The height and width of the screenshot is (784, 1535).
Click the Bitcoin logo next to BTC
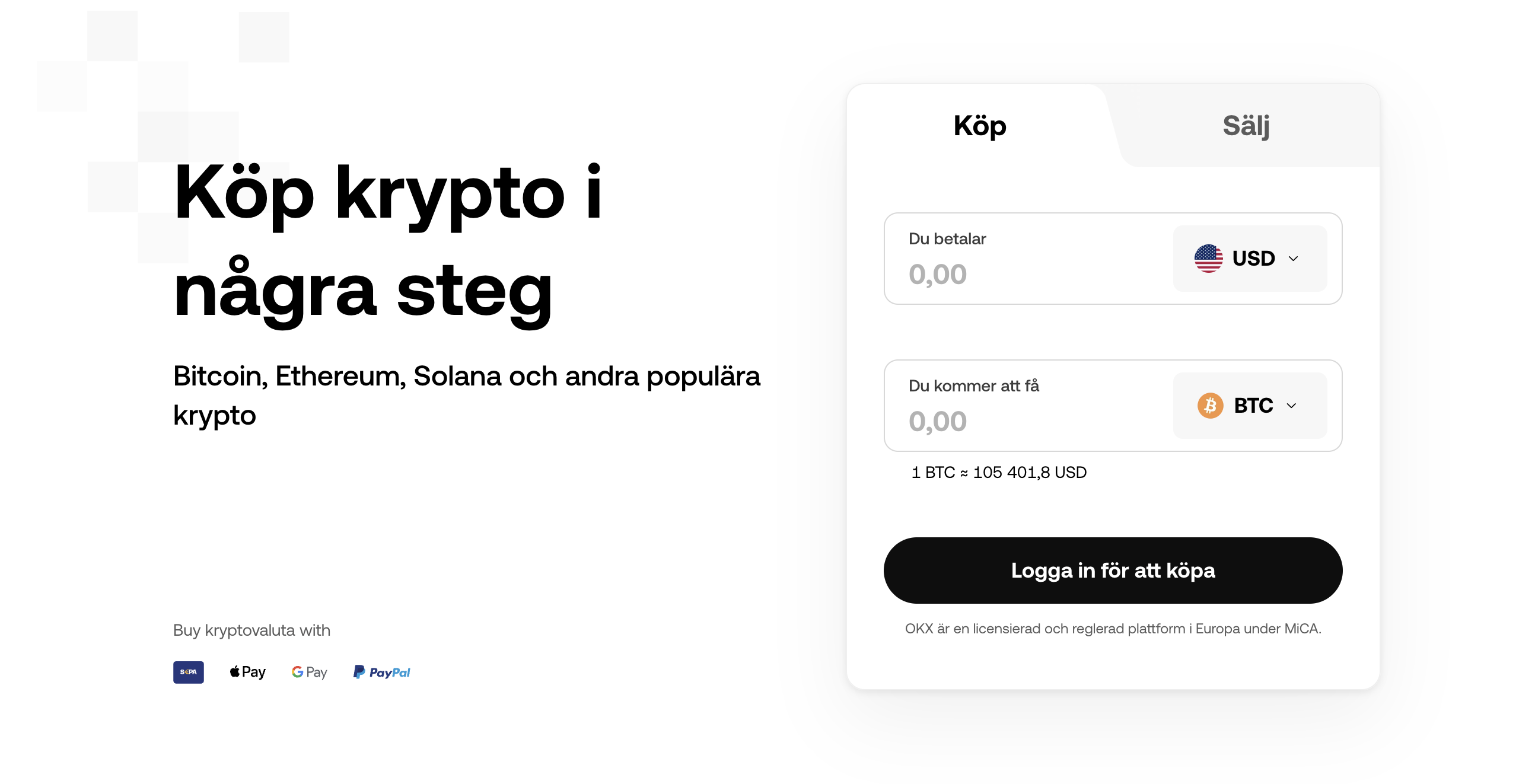pyautogui.click(x=1210, y=406)
